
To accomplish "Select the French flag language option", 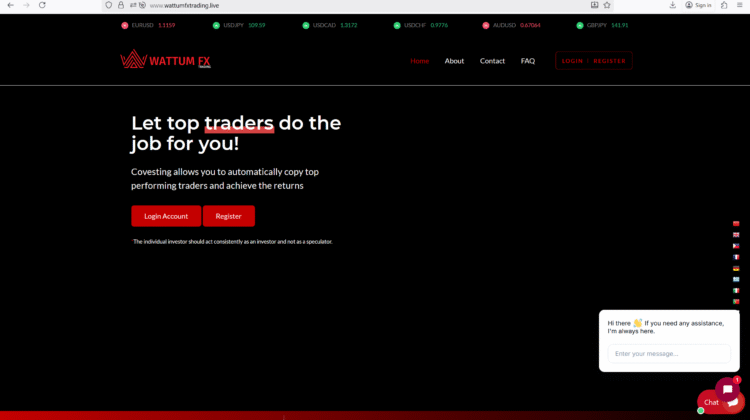I will tap(736, 257).
